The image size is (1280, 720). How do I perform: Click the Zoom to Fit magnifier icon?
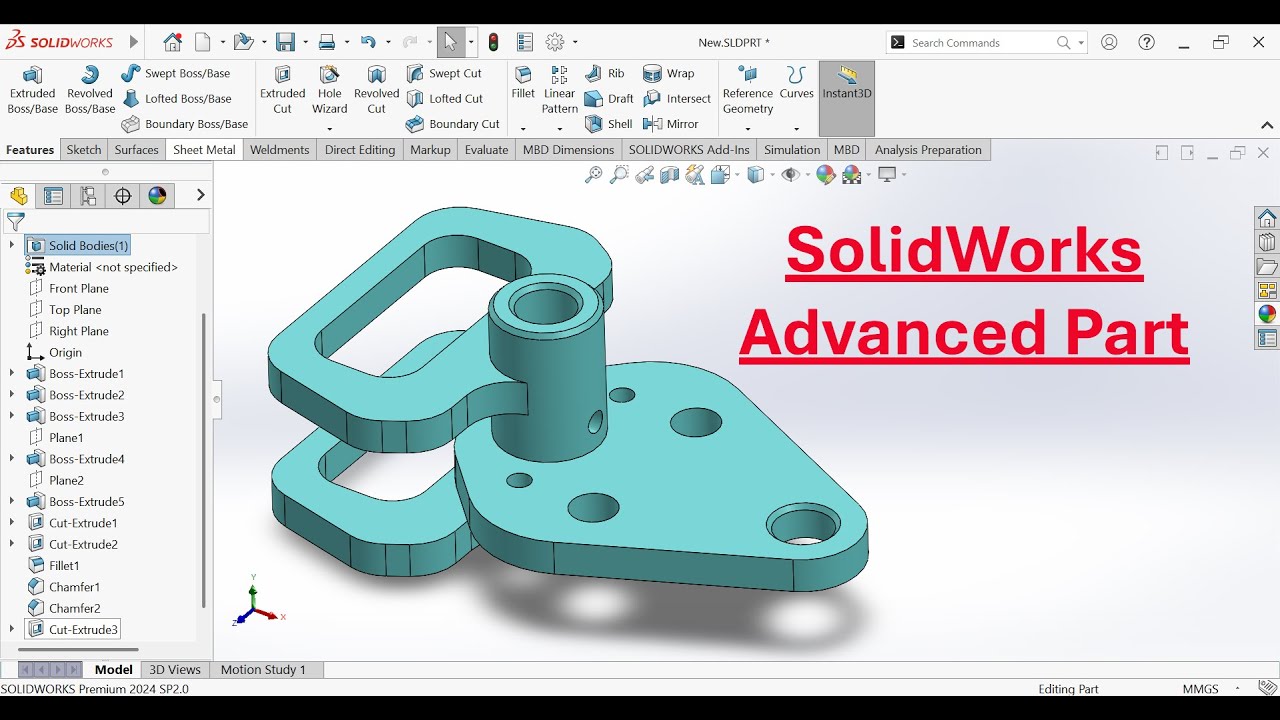(594, 175)
